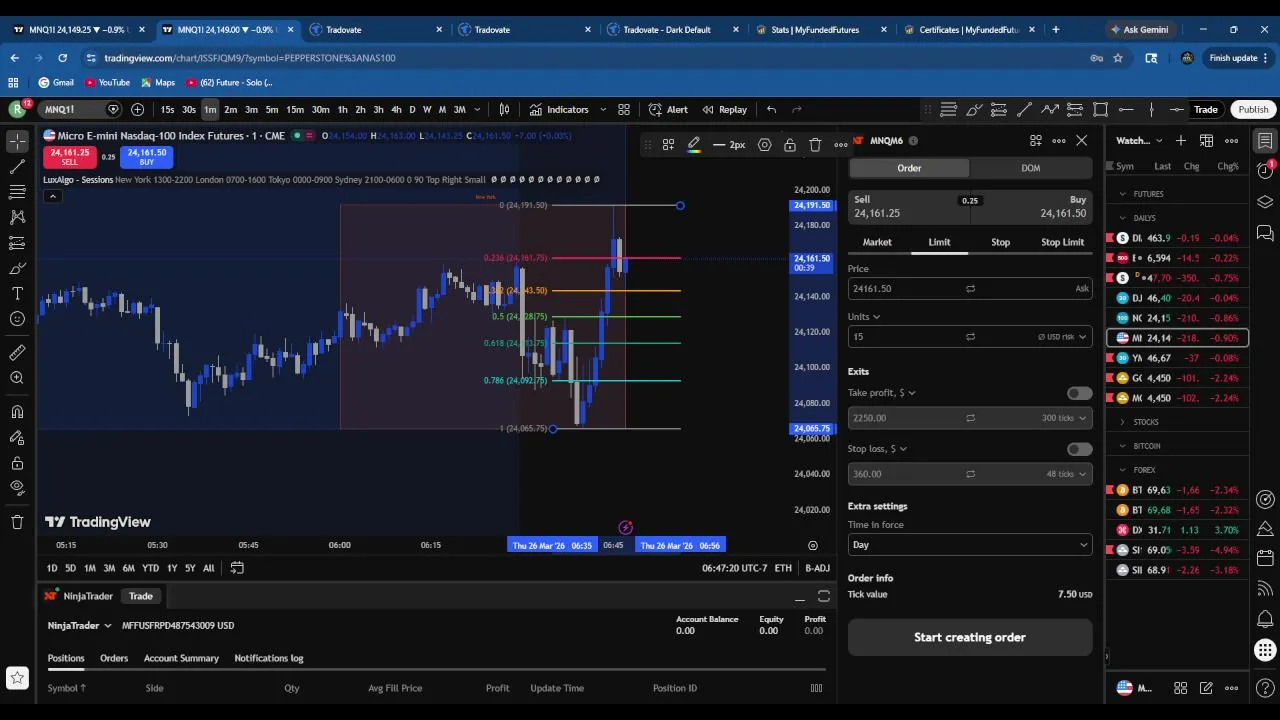Open the Time in force Day dropdown
The height and width of the screenshot is (720, 1280).
coord(969,545)
